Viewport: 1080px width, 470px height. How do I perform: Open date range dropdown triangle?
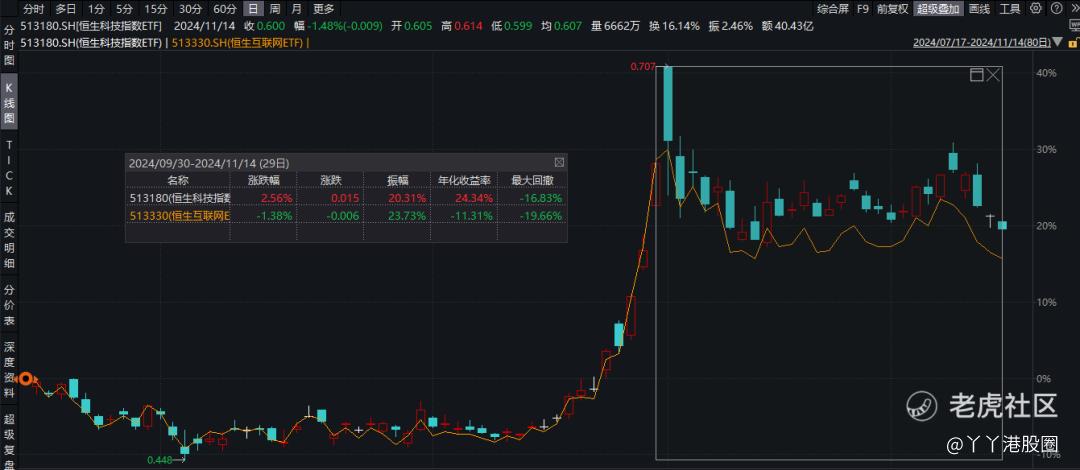click(x=1056, y=43)
